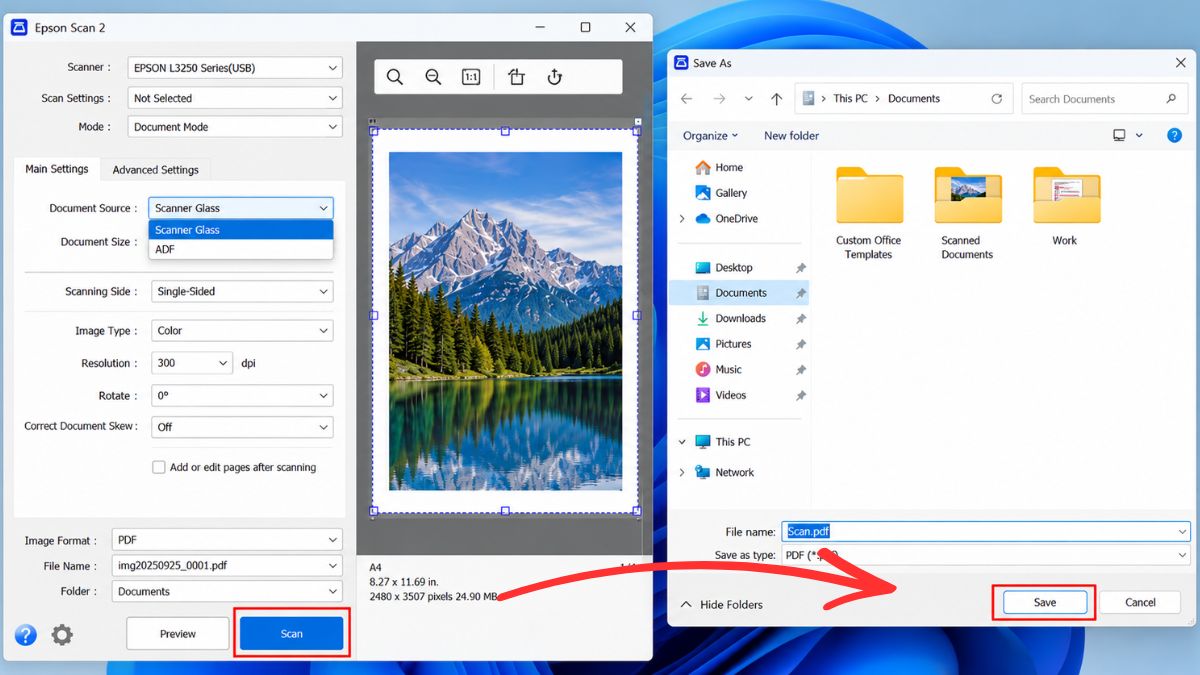Viewport: 1200px width, 675px height.
Task: Open the Save as type dropdown
Action: click(x=985, y=555)
